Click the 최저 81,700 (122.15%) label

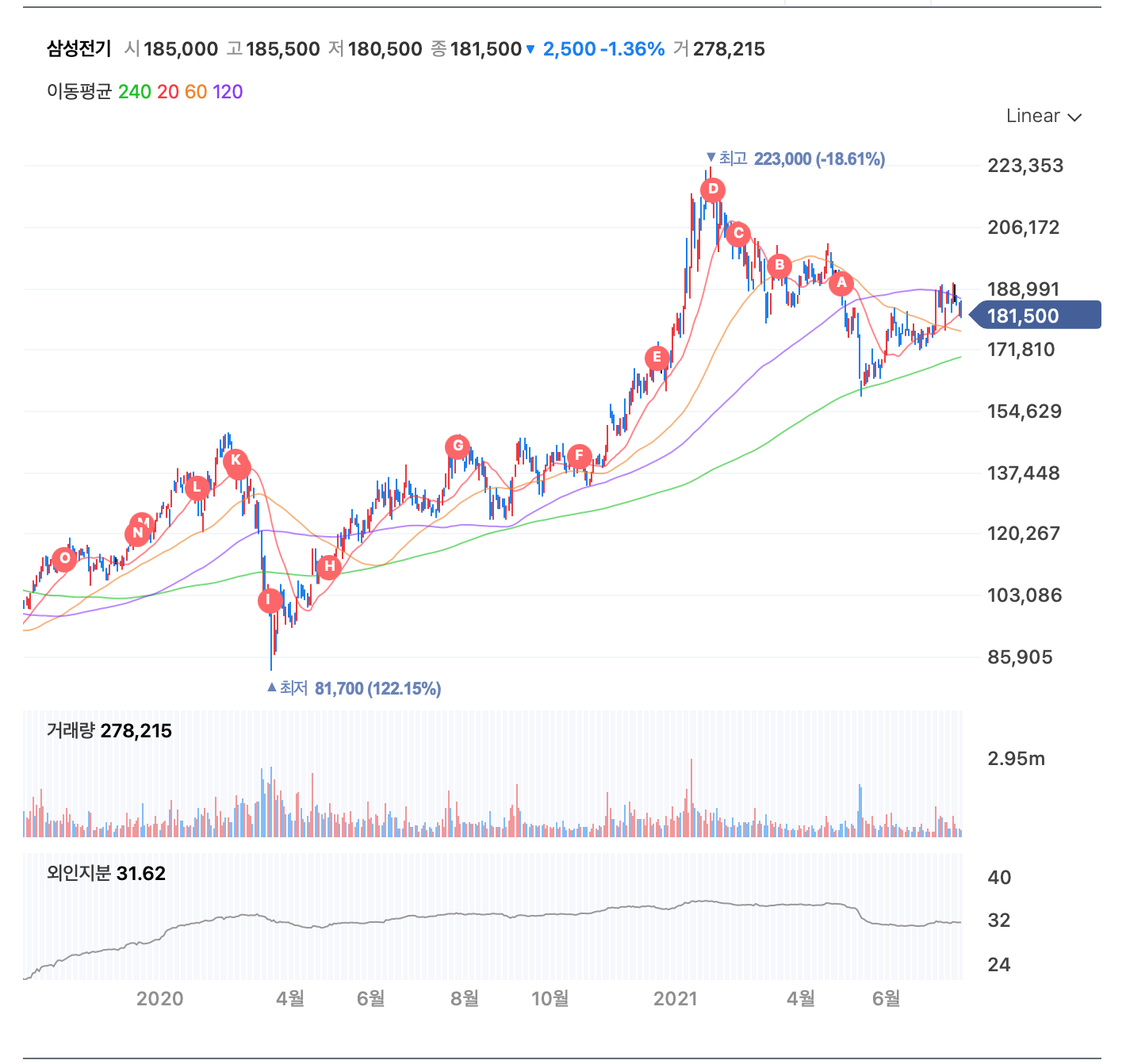coord(354,688)
